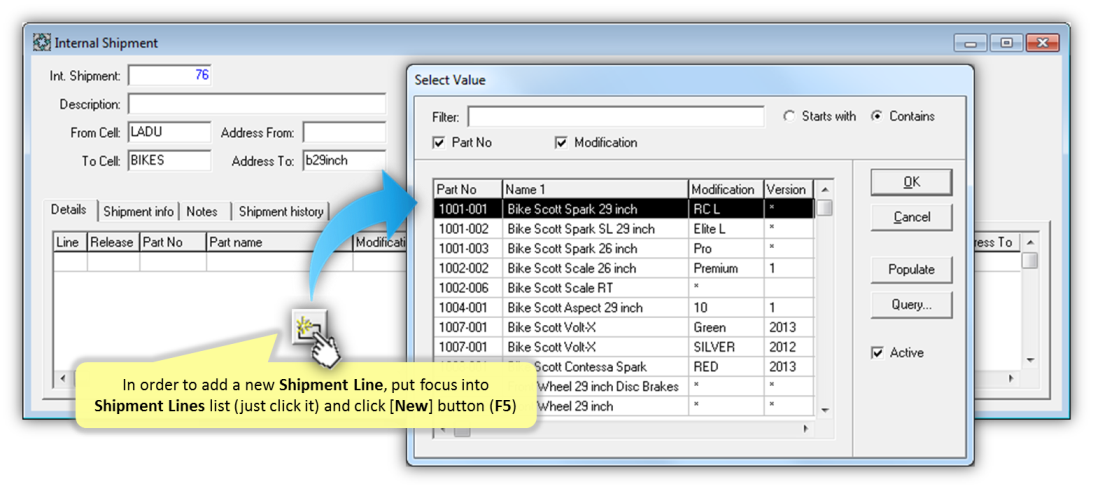Click the To Cell field BIKES

(x=169, y=161)
